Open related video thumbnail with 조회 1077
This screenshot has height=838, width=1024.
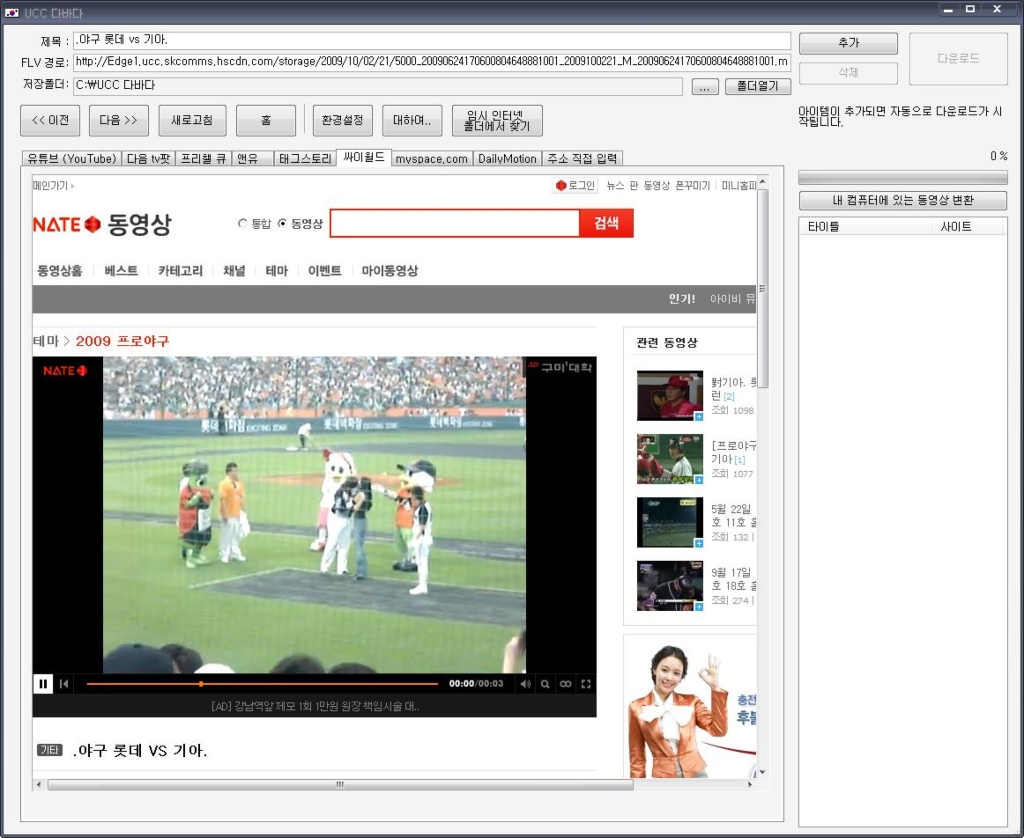pyautogui.click(x=670, y=459)
